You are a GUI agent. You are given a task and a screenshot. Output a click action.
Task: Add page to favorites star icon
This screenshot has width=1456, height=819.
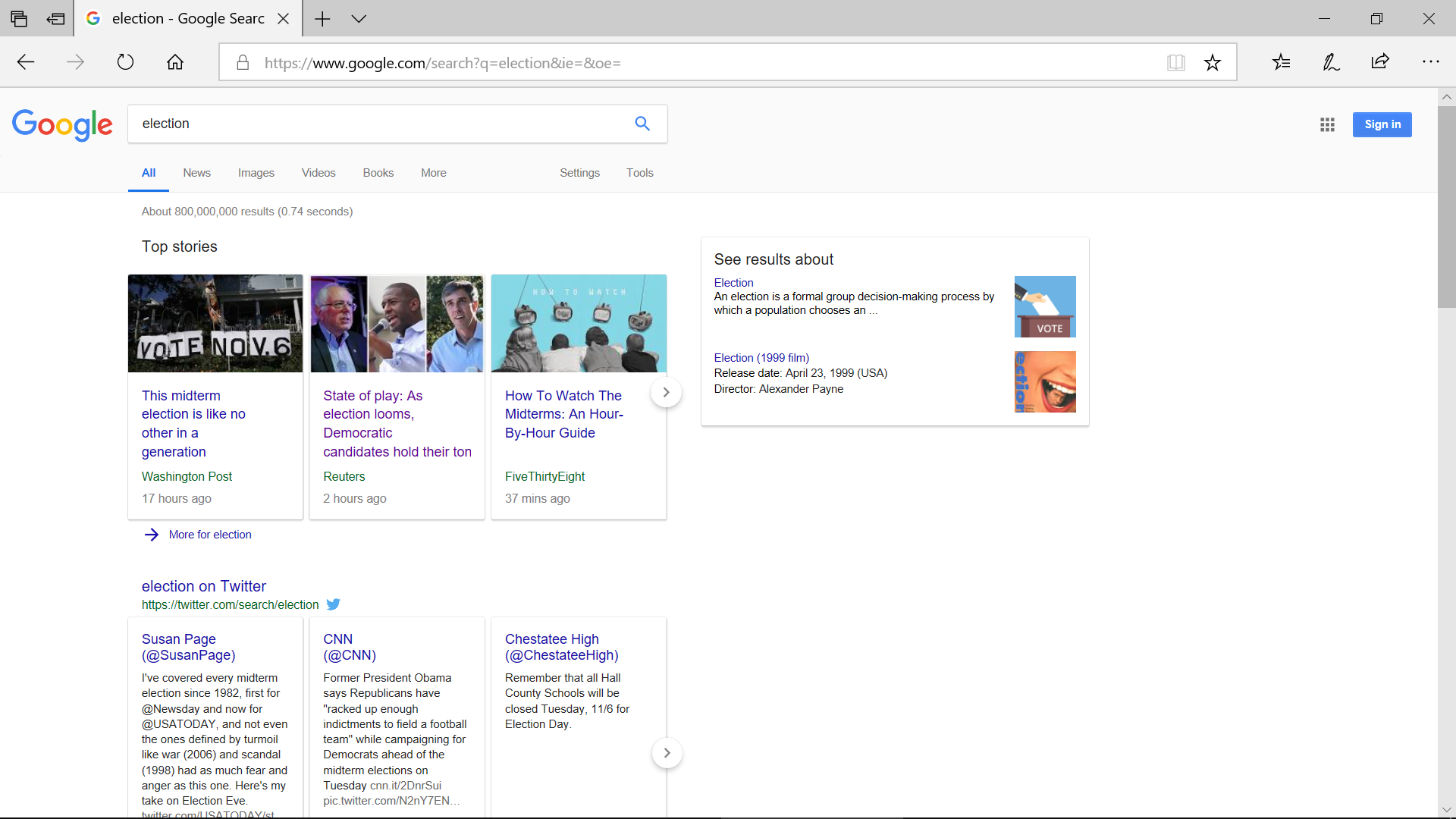point(1213,63)
